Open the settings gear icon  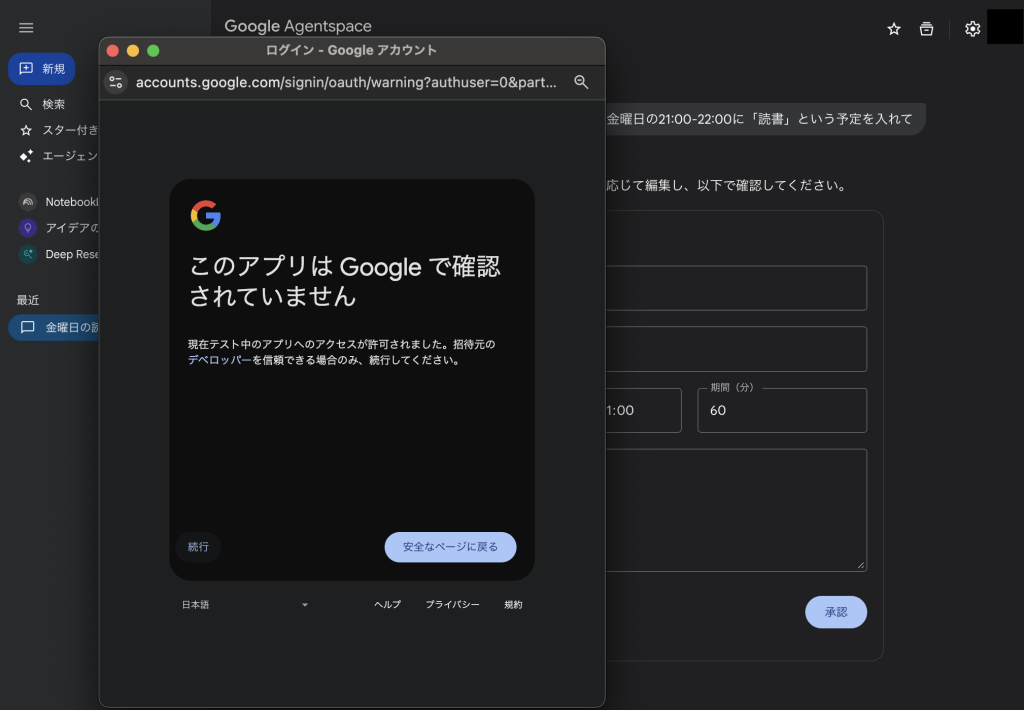(x=972, y=29)
